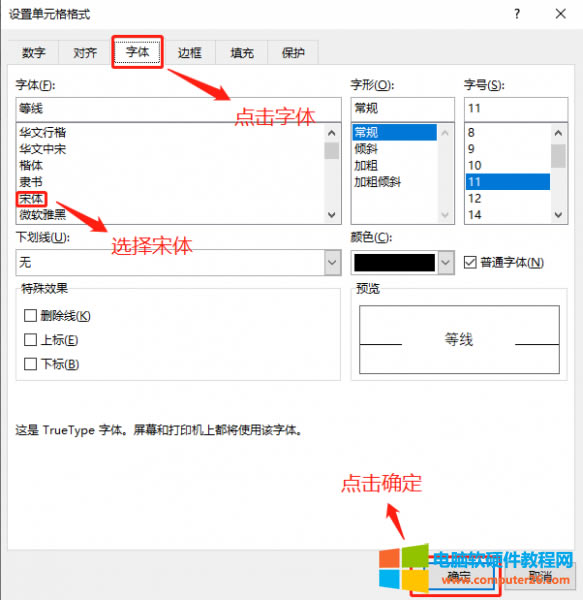Click the help question mark icon
Screen dimensions: 583x600
pos(517,14)
